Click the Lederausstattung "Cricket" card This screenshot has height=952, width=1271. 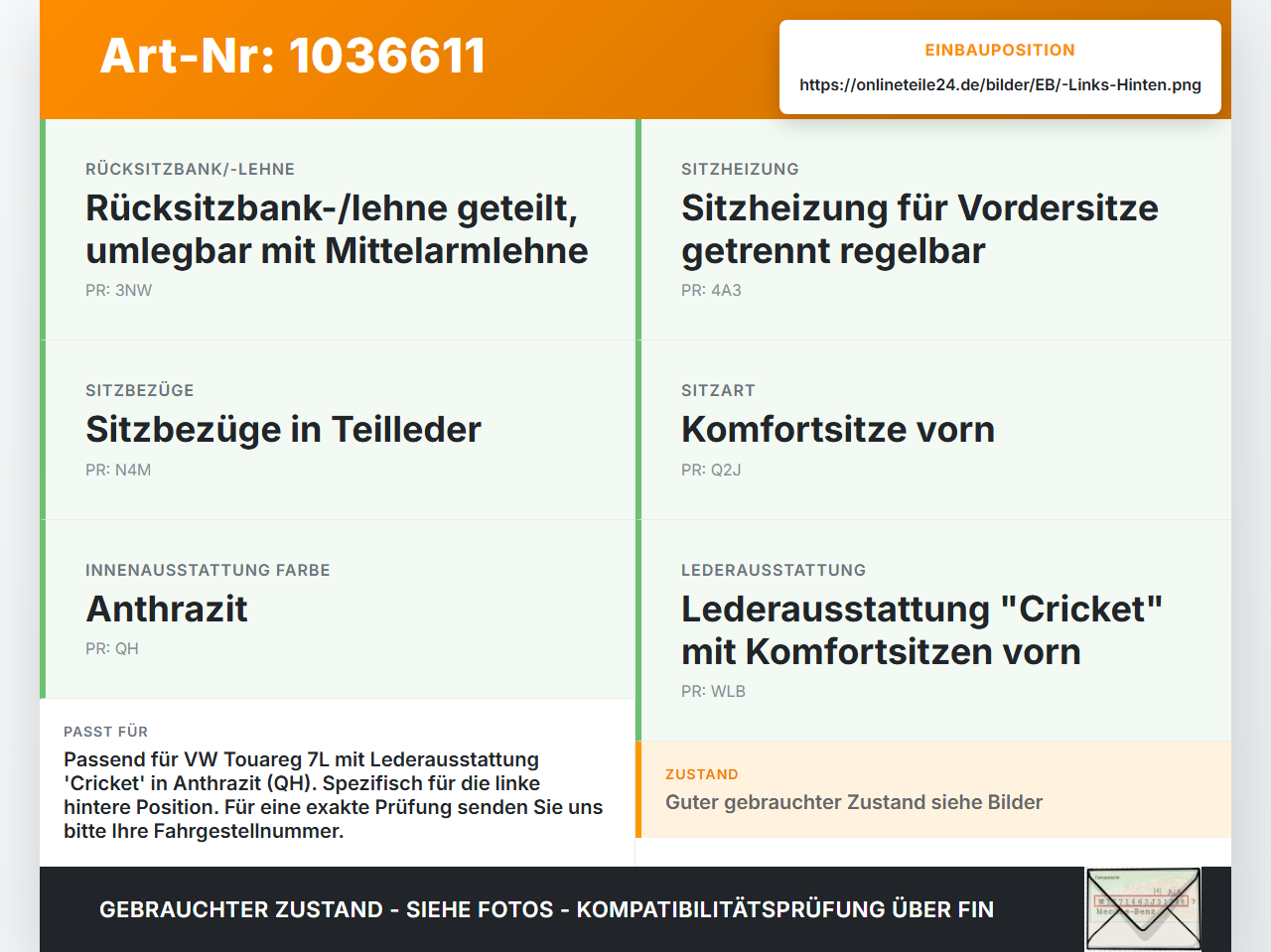[933, 630]
